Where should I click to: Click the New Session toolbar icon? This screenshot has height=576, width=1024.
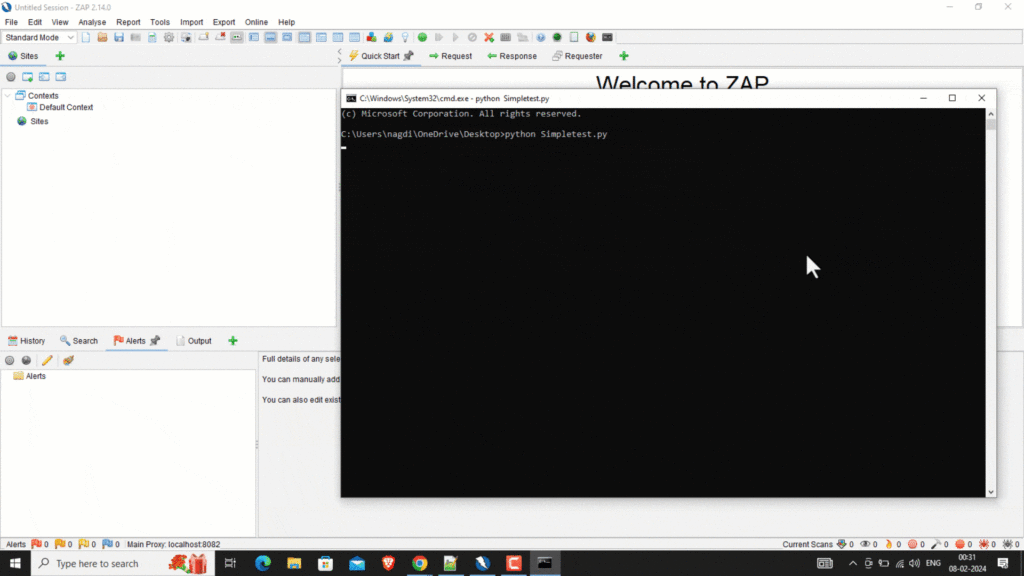tap(86, 37)
